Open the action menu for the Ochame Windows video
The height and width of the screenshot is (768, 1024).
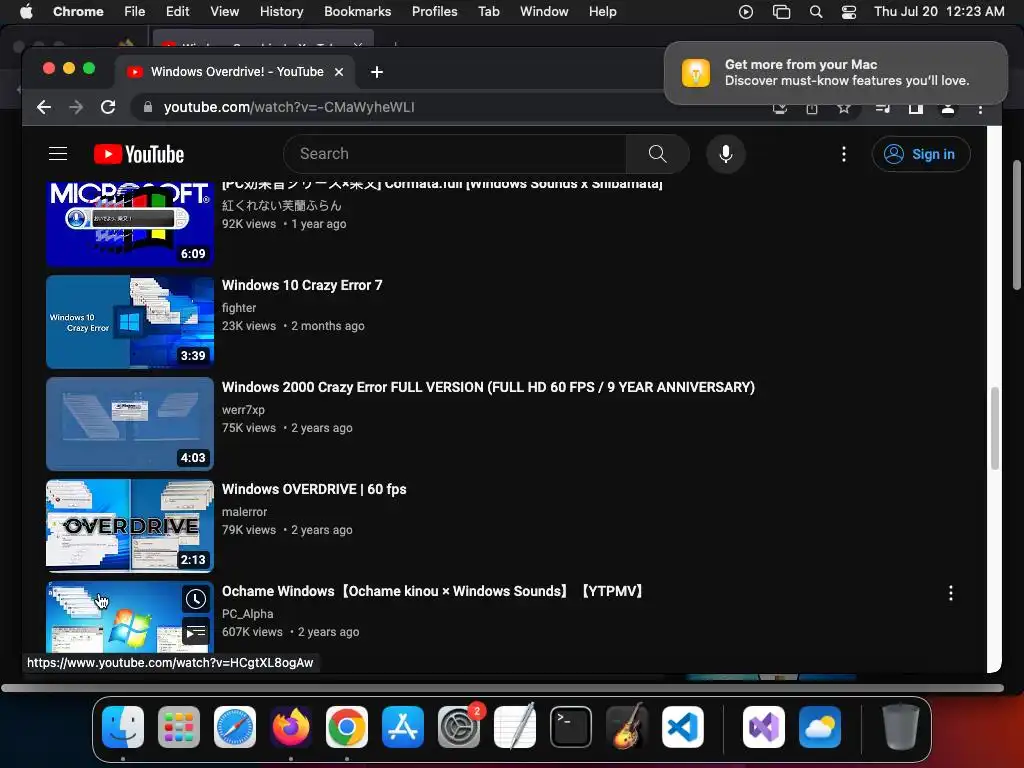coord(950,593)
